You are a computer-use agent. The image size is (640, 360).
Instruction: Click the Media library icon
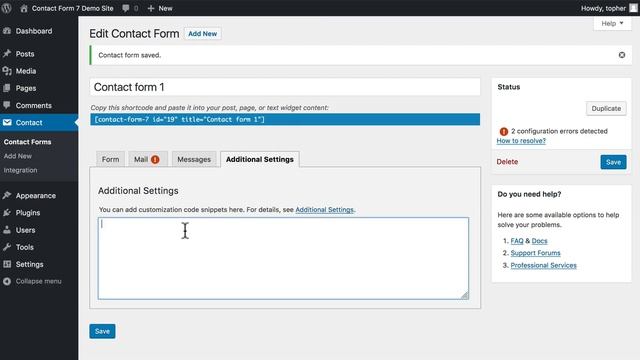(x=7, y=71)
